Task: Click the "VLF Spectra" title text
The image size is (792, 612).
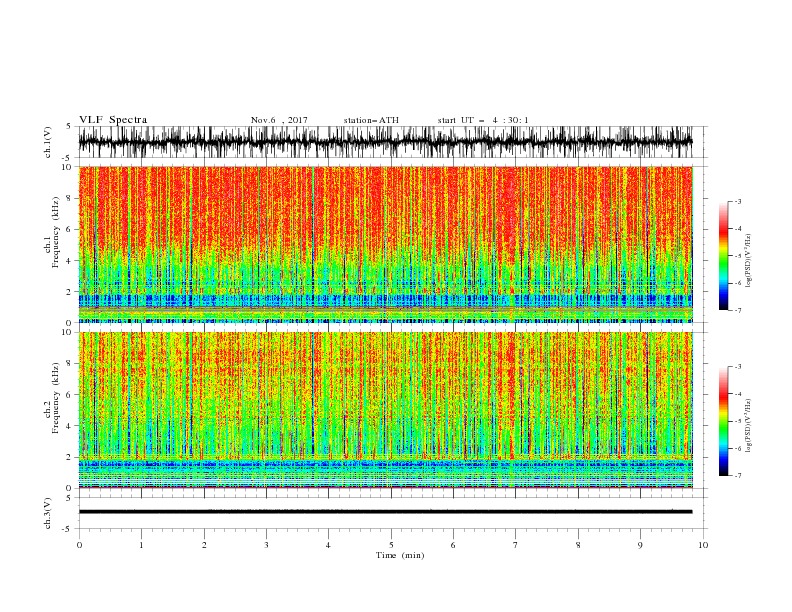Action: 113,120
